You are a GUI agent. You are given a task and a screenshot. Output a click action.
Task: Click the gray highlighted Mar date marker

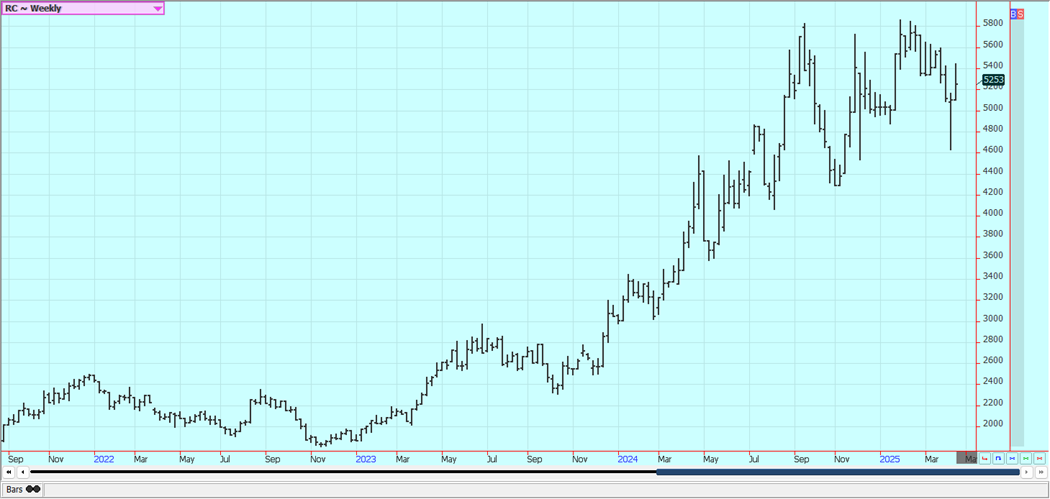pos(967,458)
